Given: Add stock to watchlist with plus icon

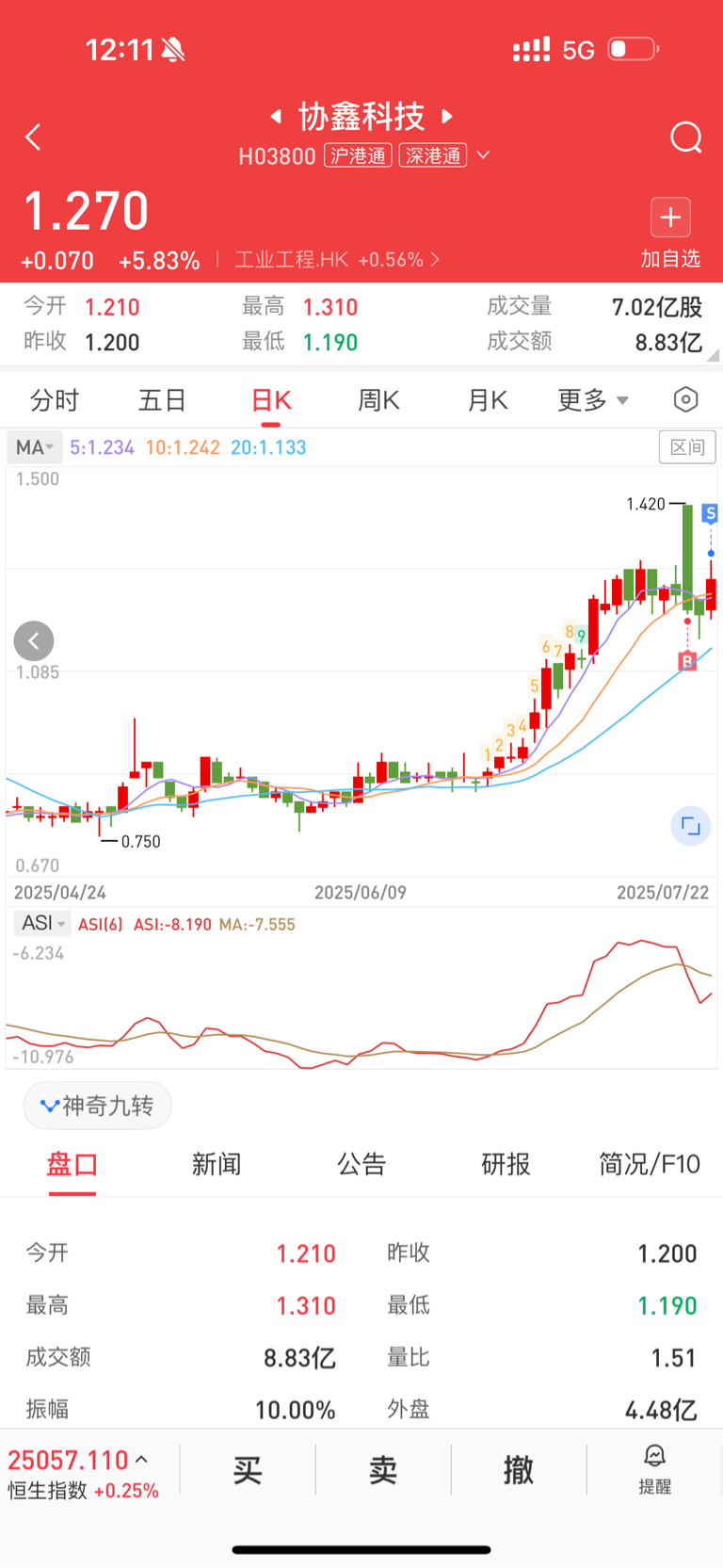Looking at the screenshot, I should pos(670,218).
